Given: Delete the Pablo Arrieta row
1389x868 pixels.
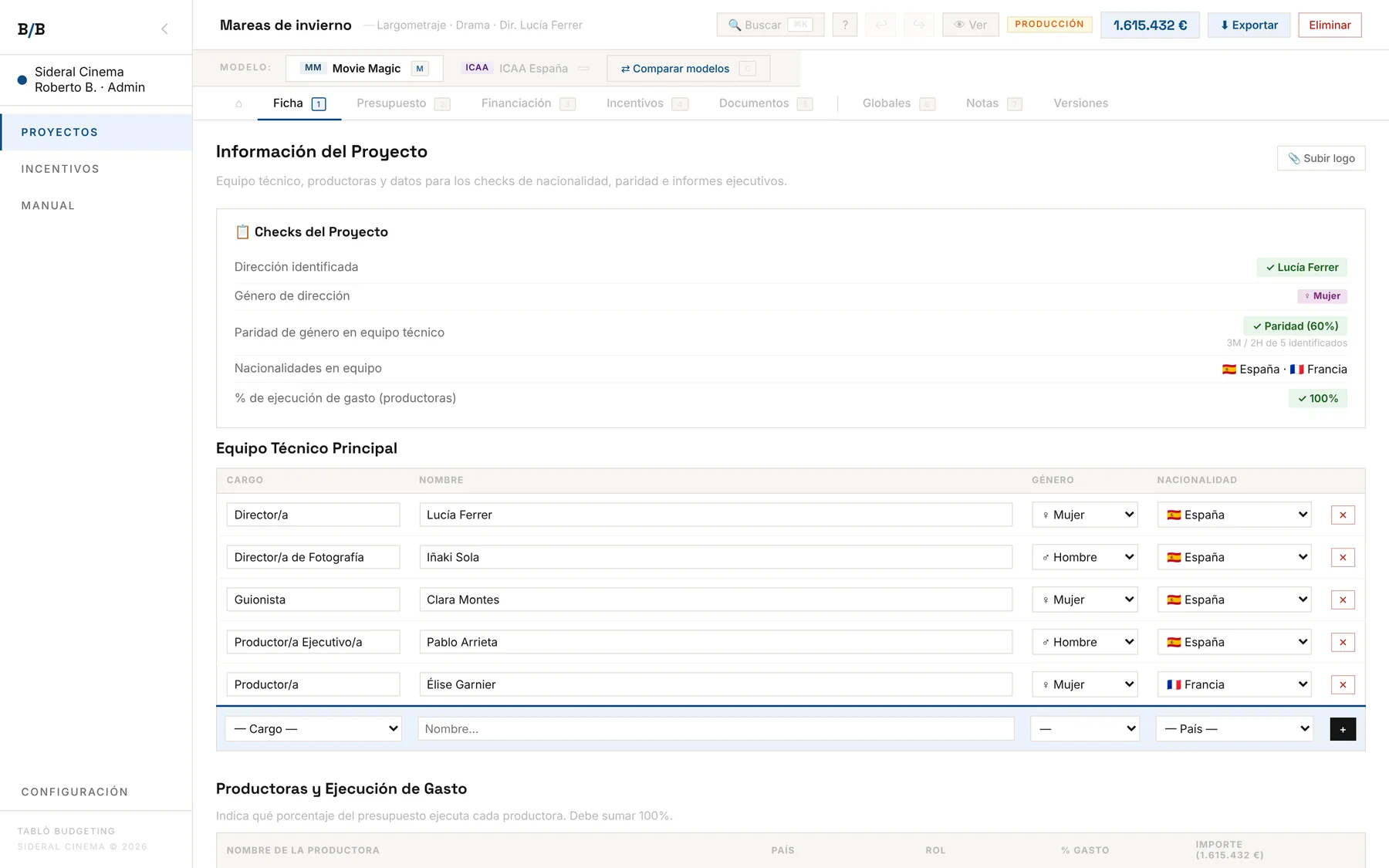Looking at the screenshot, I should click(x=1343, y=642).
